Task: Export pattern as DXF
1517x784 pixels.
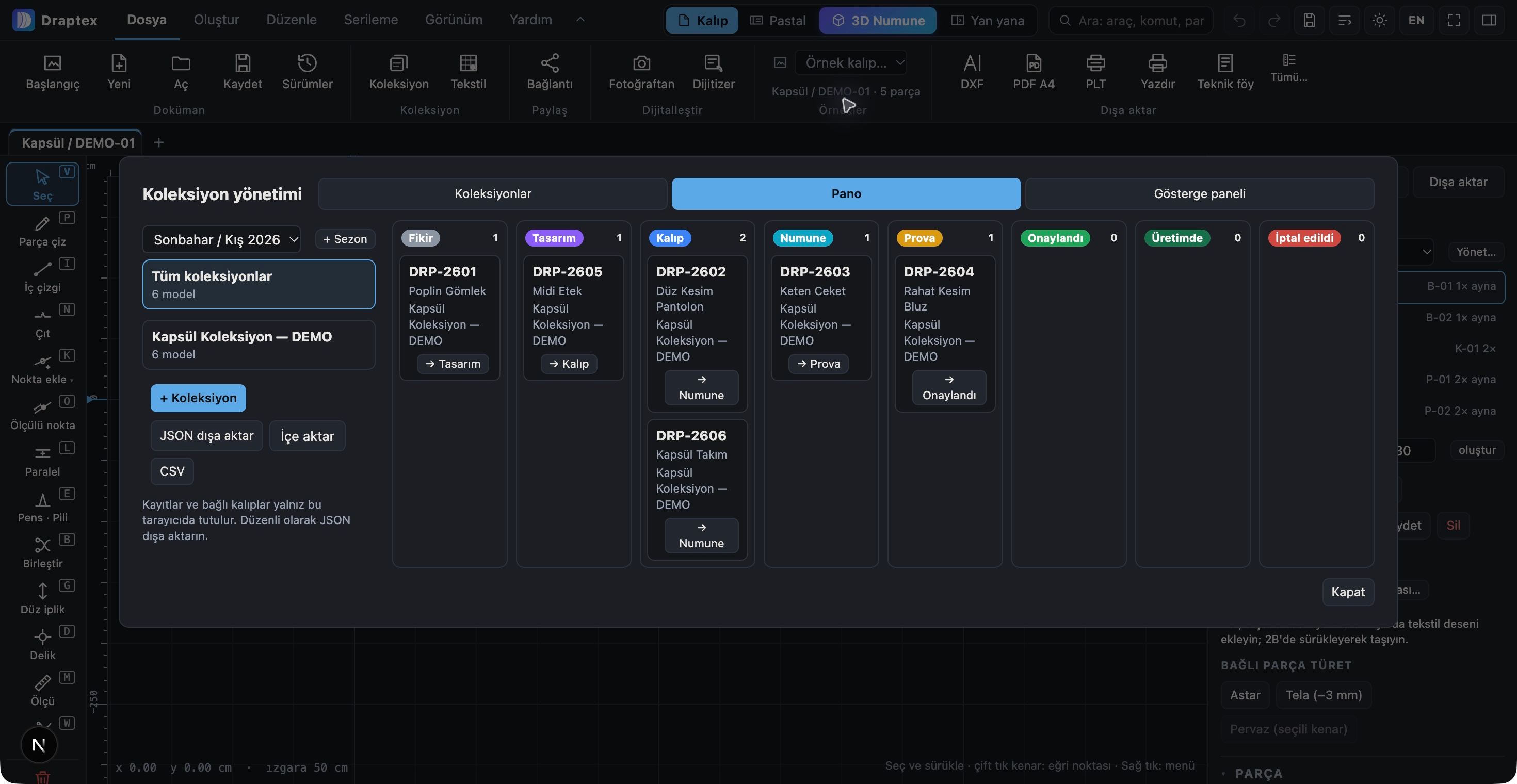Action: 972,72
